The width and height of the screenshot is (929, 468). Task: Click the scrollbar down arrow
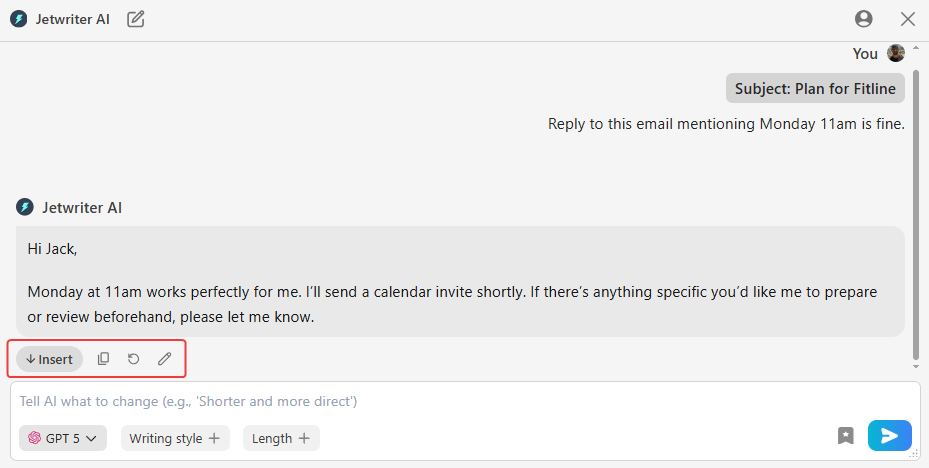(916, 367)
